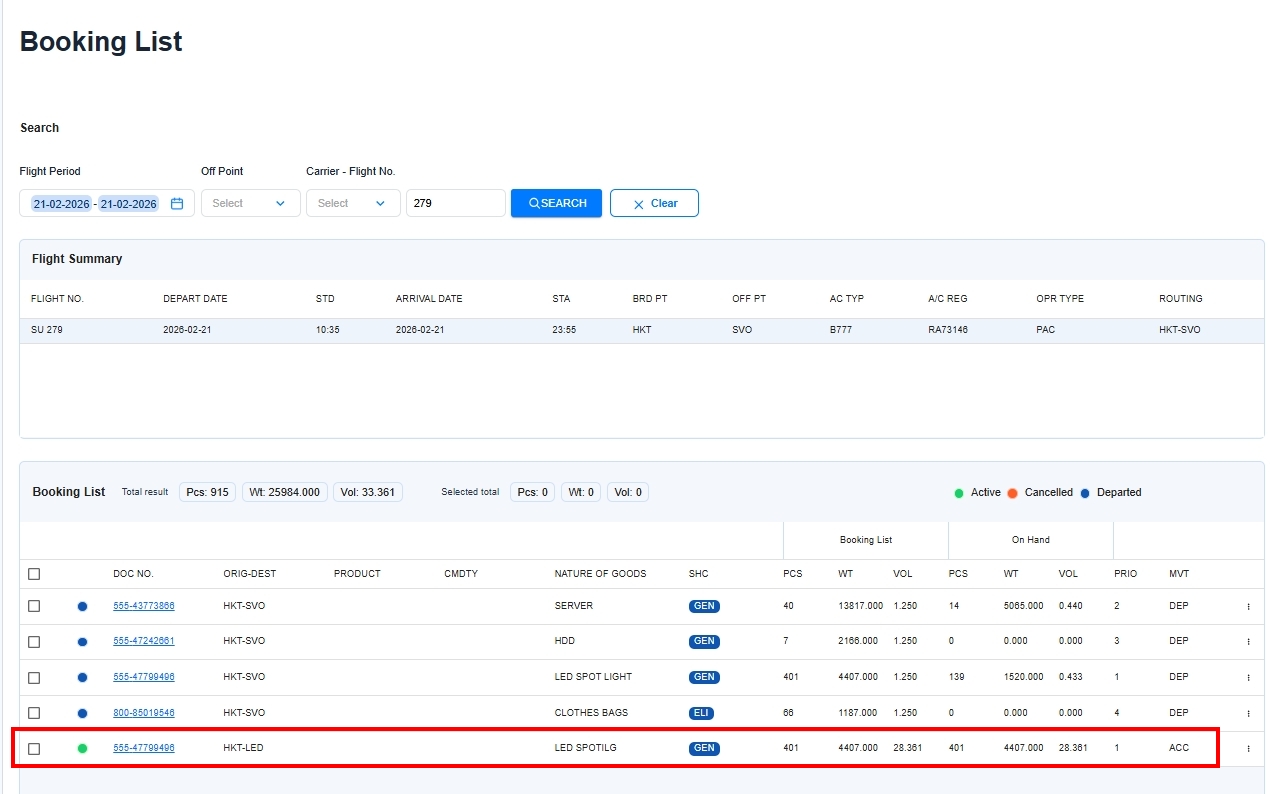The image size is (1270, 794).
Task: Expand the Off Point dropdown
Action: pos(250,203)
